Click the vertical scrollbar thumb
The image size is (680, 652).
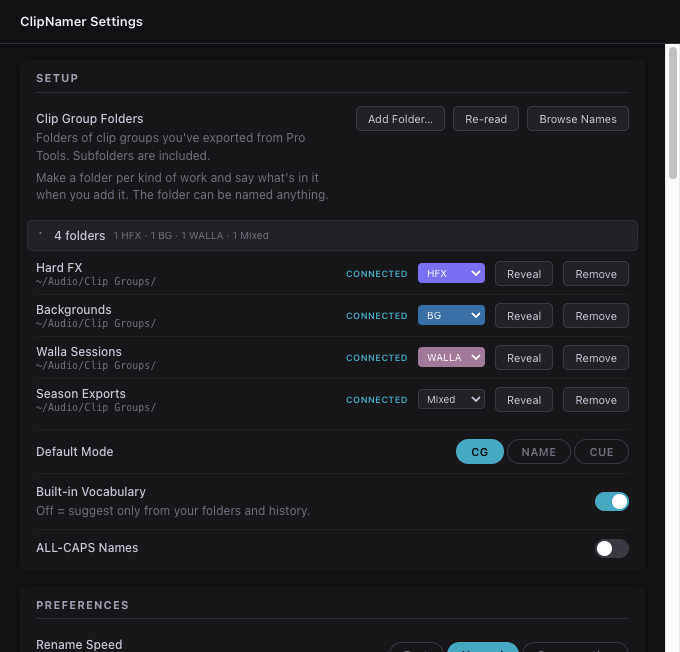(x=673, y=113)
